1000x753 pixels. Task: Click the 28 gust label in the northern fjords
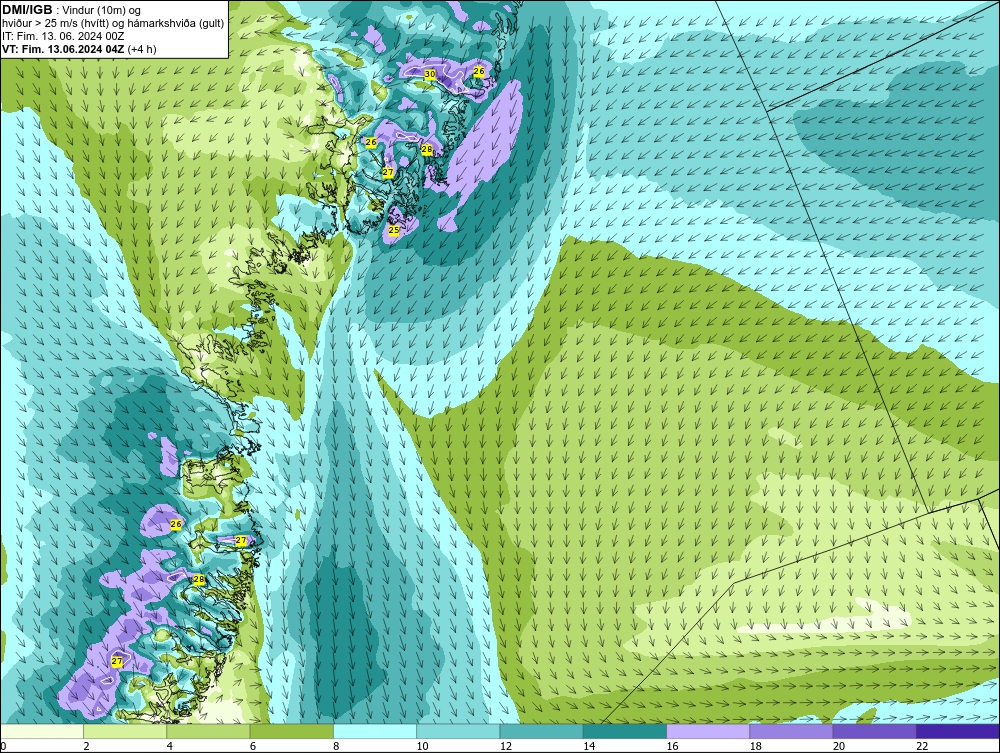[427, 150]
